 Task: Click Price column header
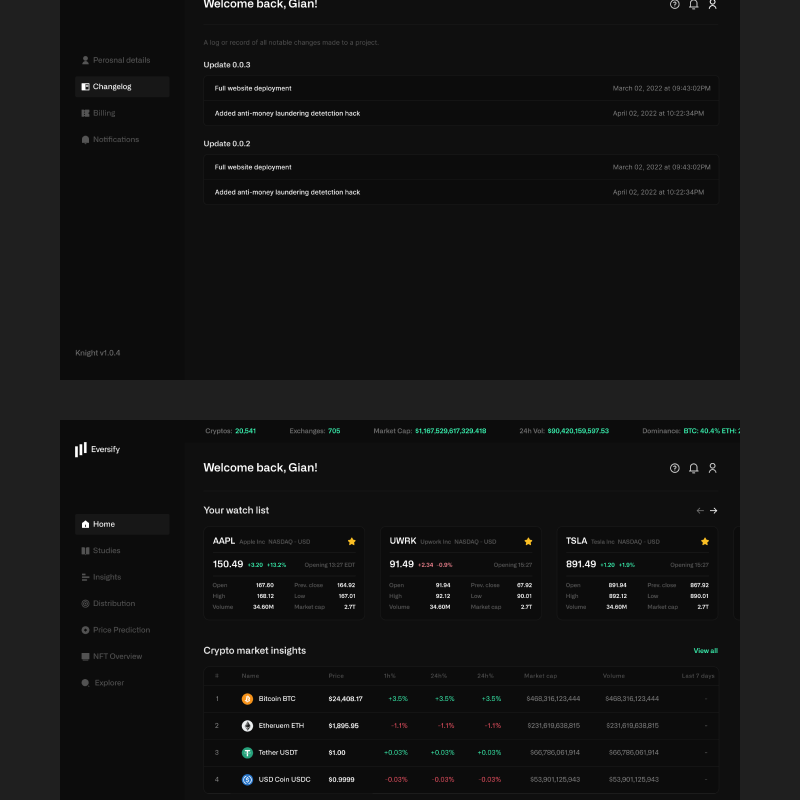(336, 676)
